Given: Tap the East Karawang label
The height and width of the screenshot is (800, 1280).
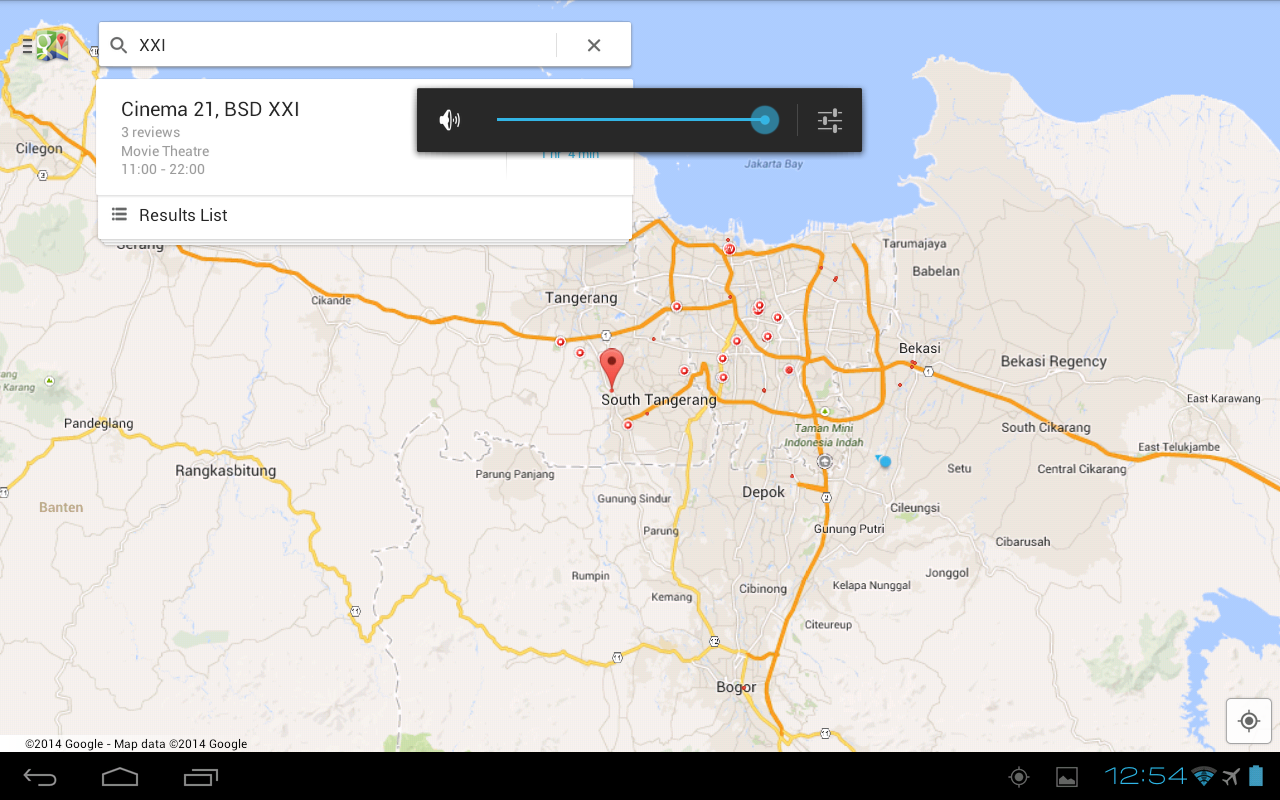Looking at the screenshot, I should pos(1223,399).
